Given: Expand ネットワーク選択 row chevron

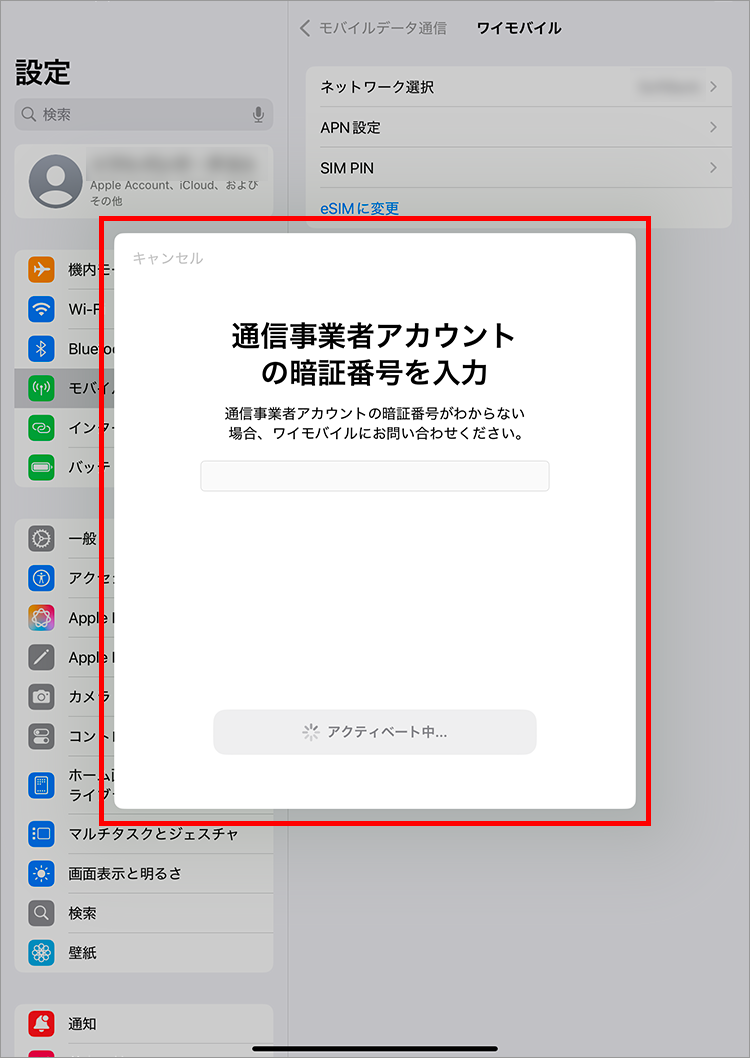Looking at the screenshot, I should (713, 87).
